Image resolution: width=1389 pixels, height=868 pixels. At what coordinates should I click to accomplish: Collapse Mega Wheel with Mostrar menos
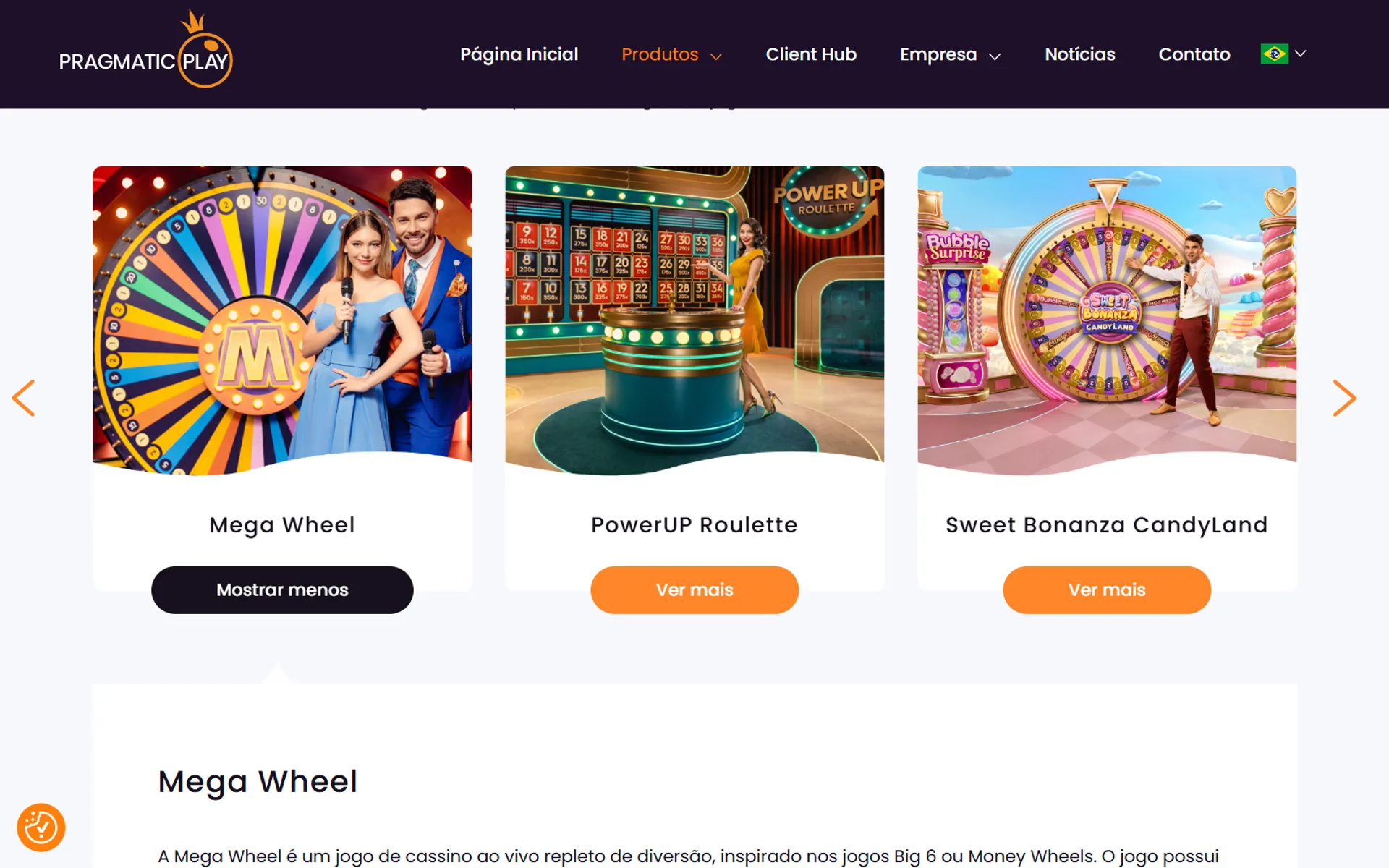pos(282,590)
